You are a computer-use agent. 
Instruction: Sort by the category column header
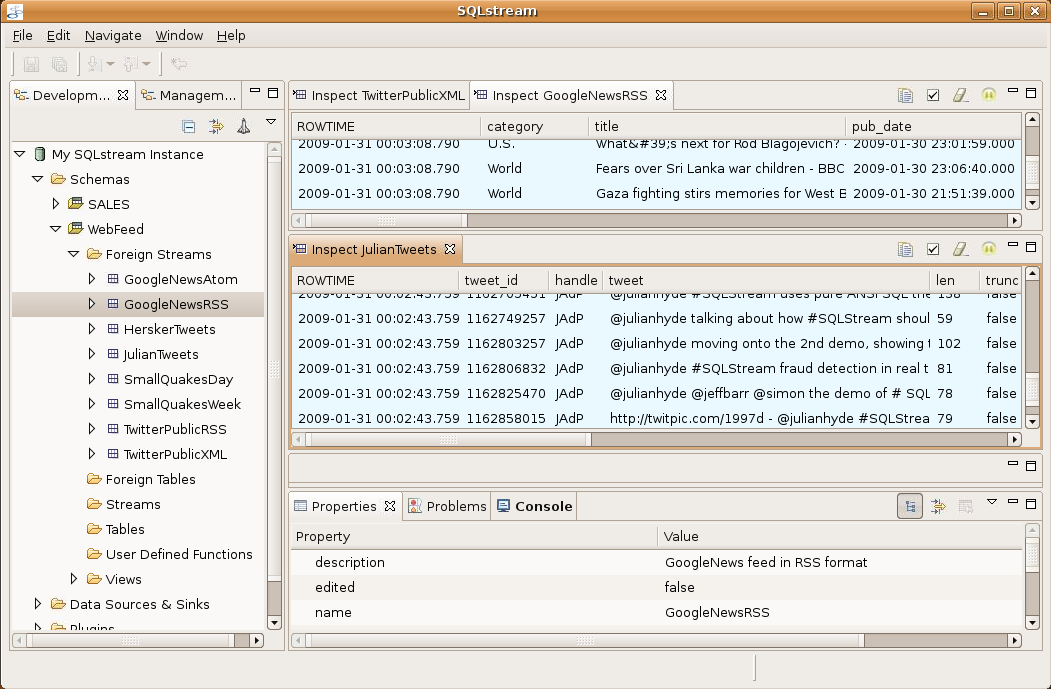[x=535, y=126]
